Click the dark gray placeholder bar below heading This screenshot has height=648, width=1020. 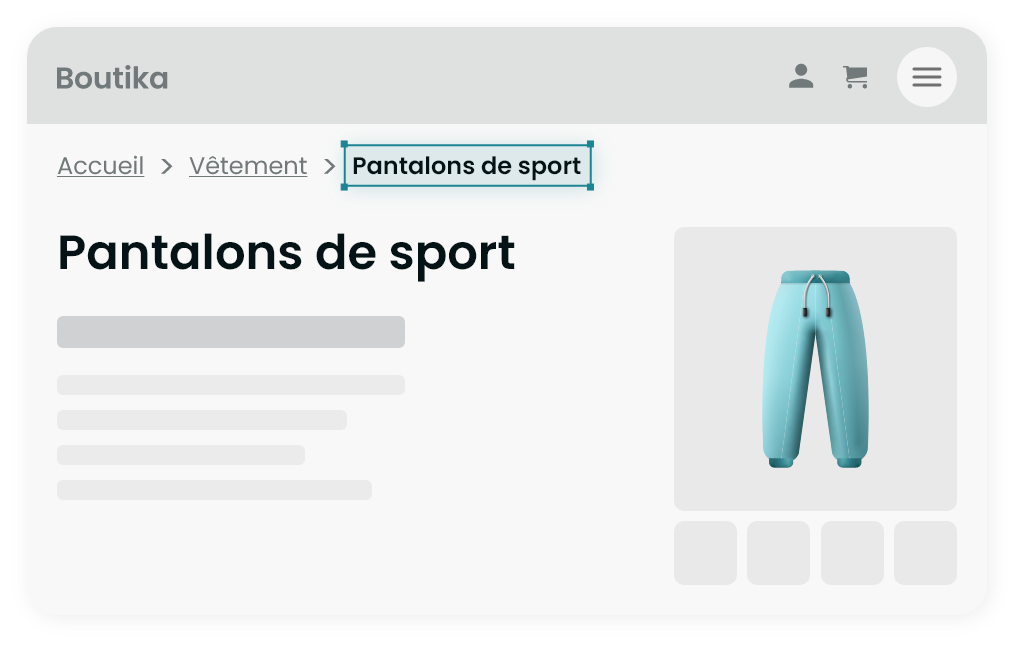pyautogui.click(x=231, y=332)
